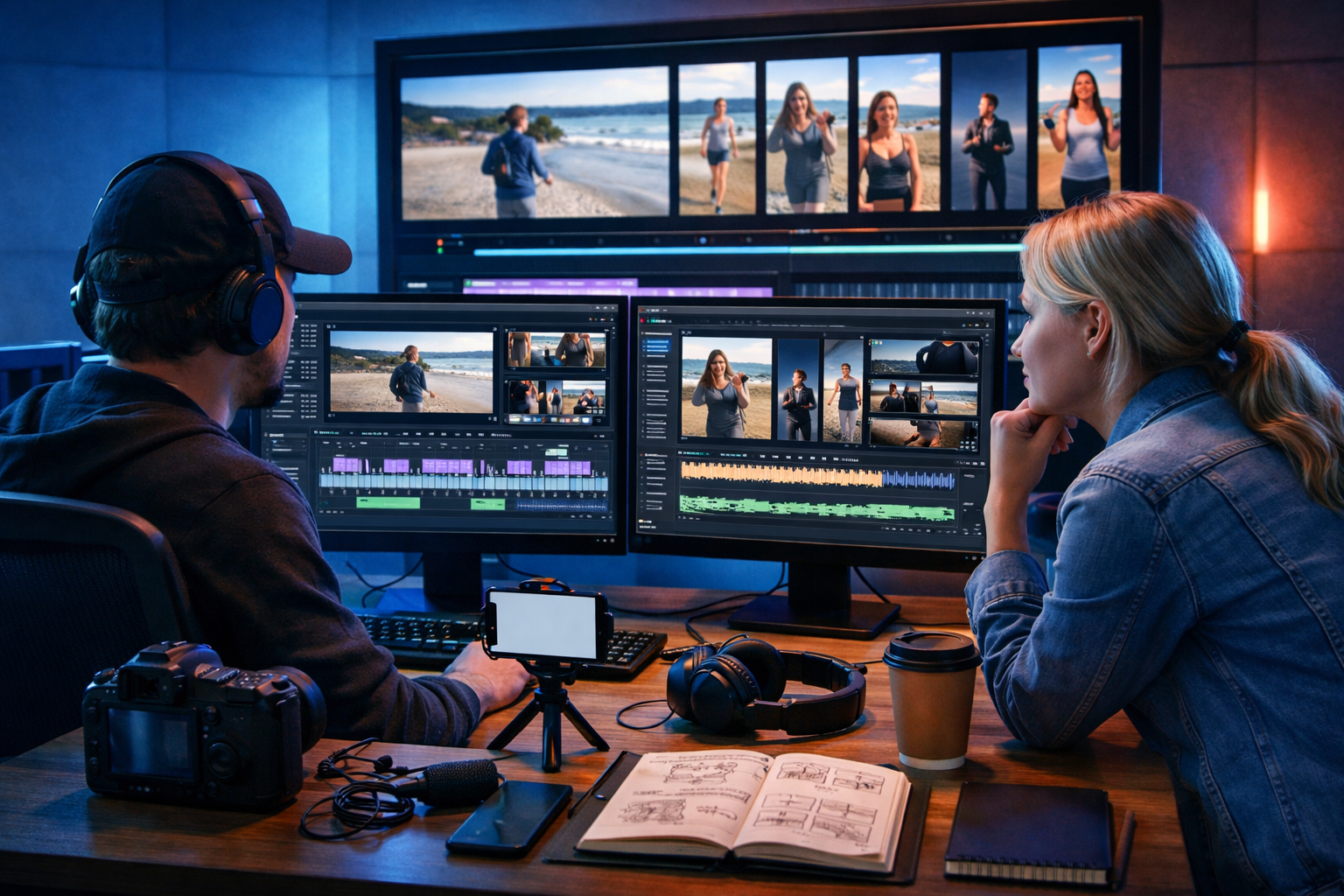Click the cyan progress bar on the wall display

(x=749, y=252)
